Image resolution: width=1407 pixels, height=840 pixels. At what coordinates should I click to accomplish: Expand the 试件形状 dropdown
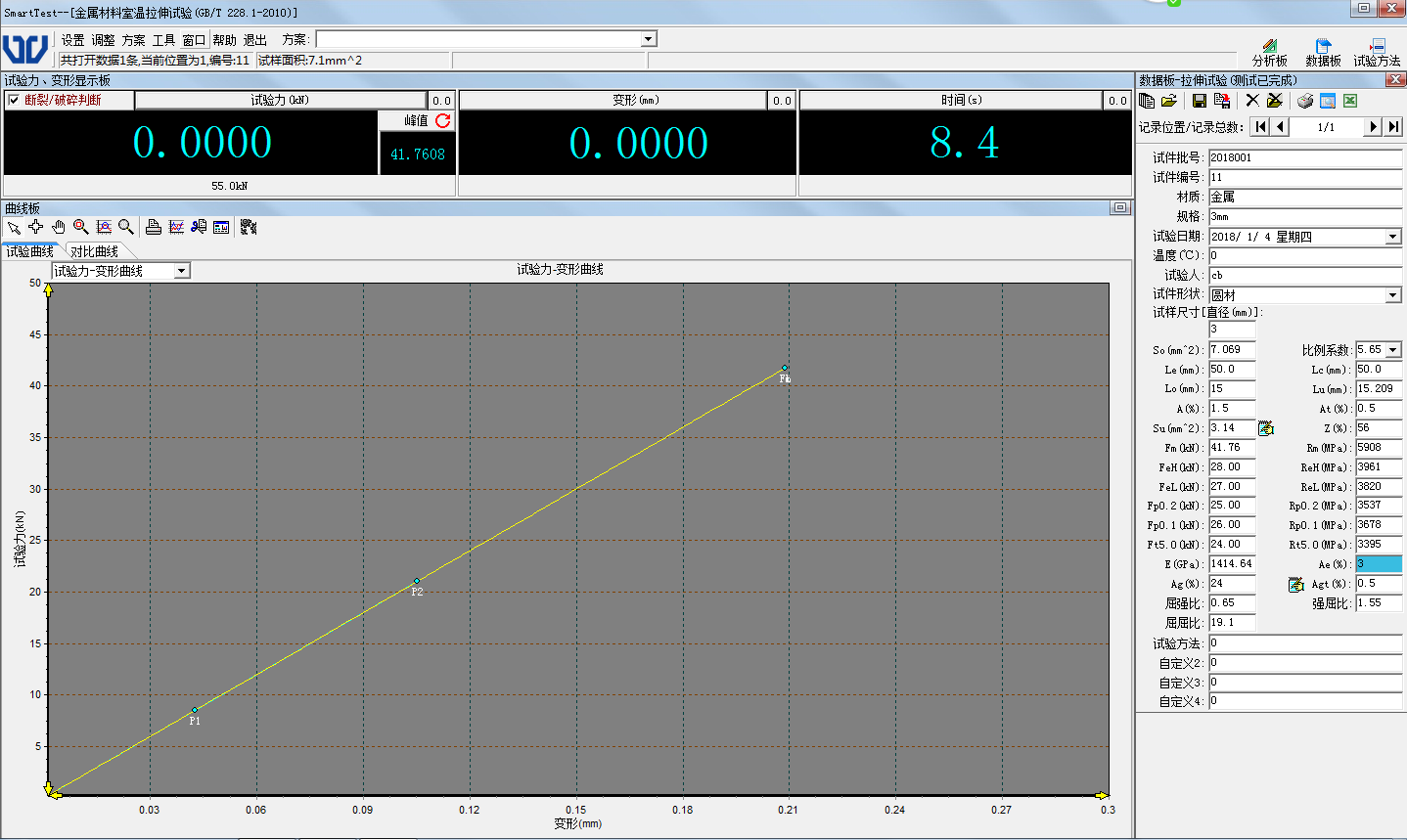[1393, 295]
